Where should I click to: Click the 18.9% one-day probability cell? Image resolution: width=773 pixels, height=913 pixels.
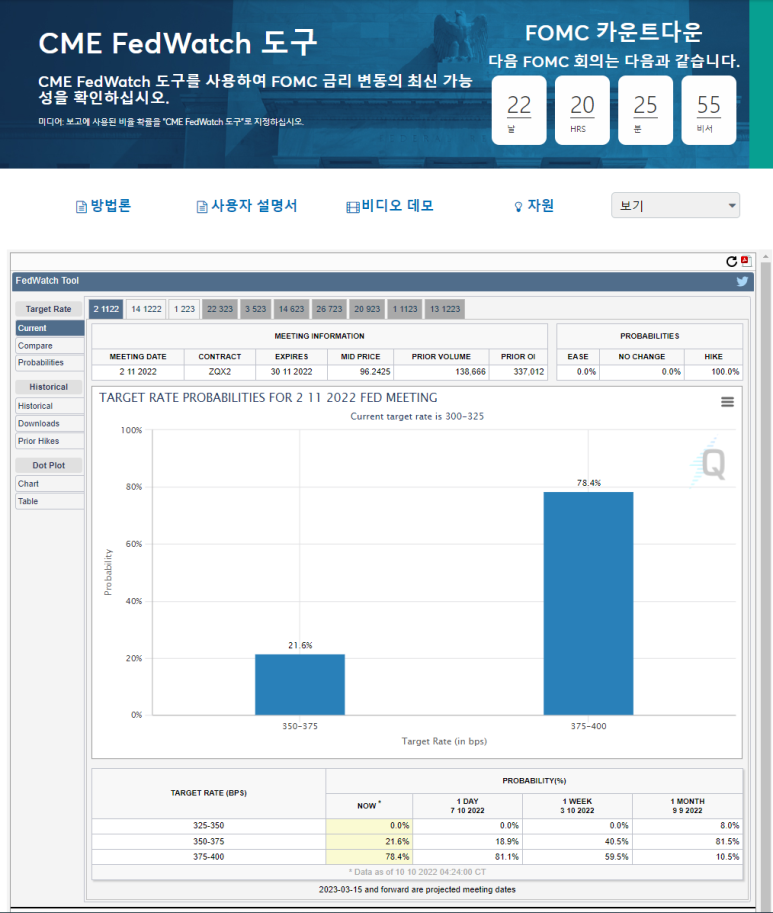(467, 841)
